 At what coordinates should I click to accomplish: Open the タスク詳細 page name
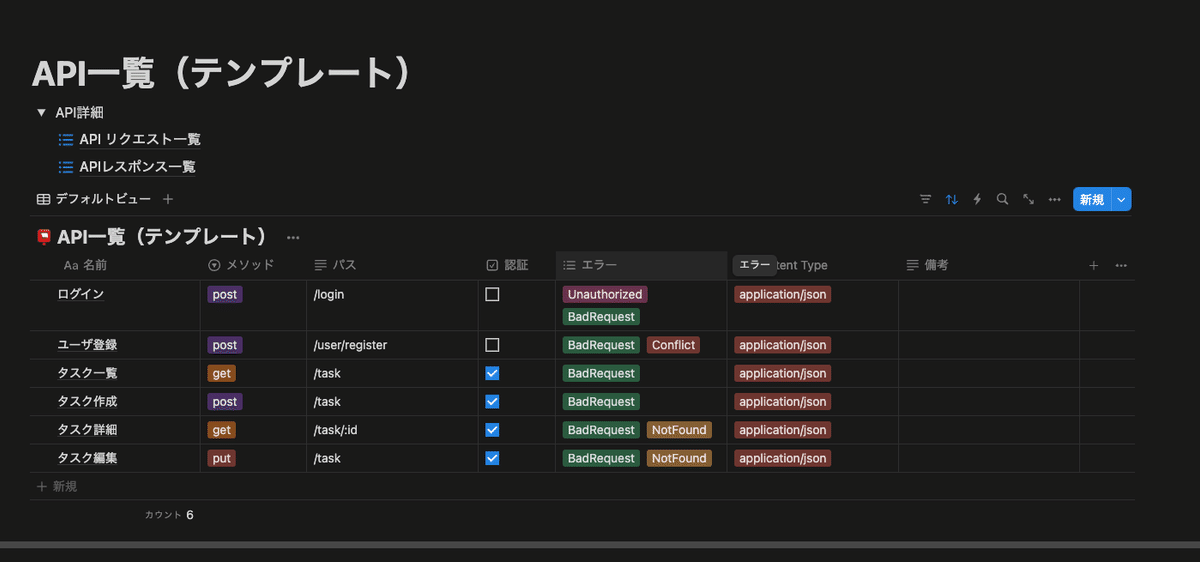87,430
